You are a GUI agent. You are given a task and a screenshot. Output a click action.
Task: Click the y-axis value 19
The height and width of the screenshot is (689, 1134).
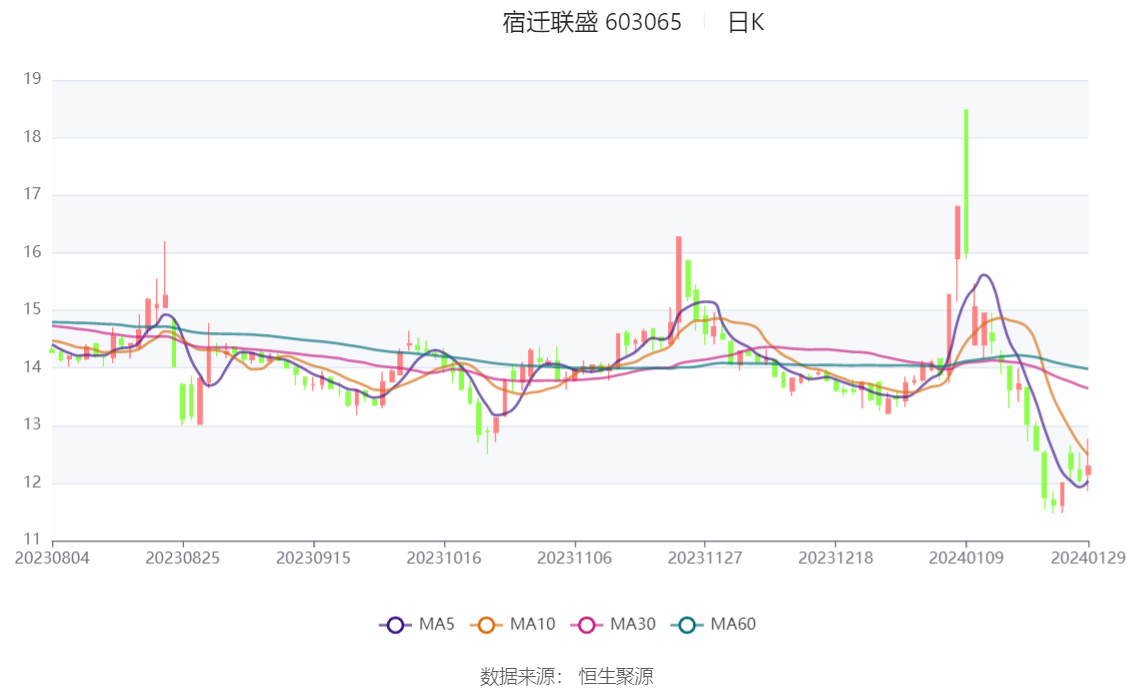point(32,79)
